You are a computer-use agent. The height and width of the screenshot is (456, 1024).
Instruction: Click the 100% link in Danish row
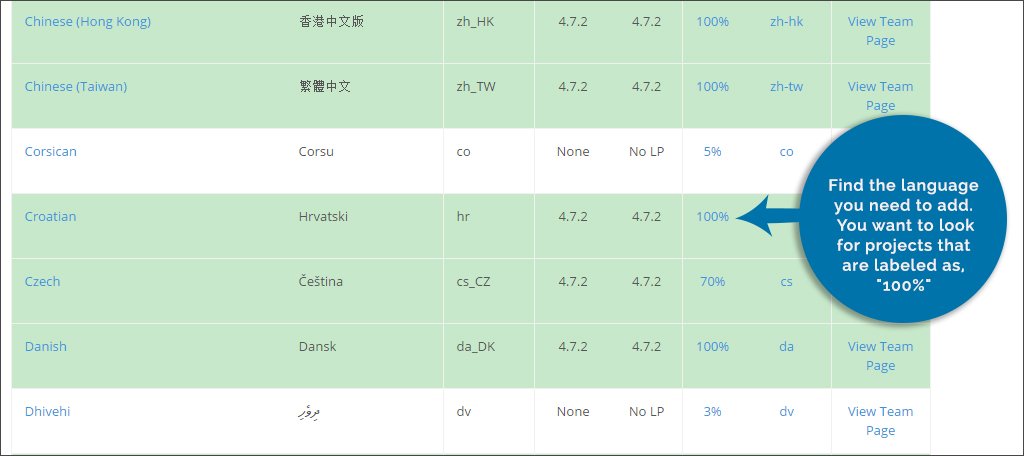tap(712, 346)
